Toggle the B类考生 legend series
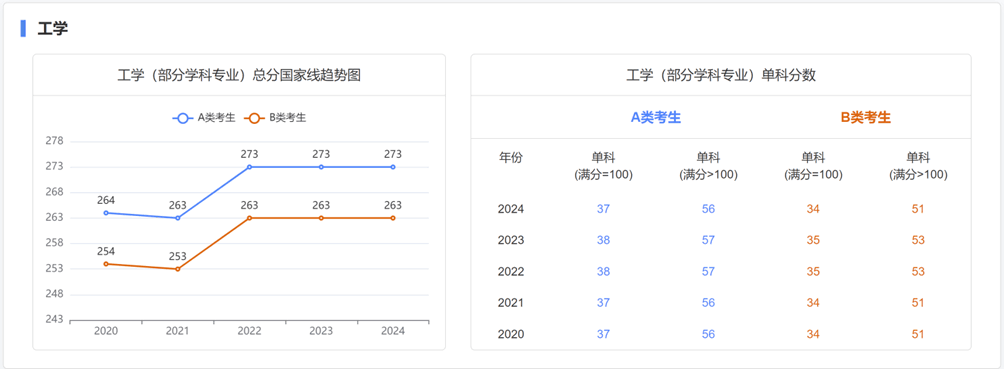Image resolution: width=1004 pixels, height=369 pixels. (x=275, y=118)
